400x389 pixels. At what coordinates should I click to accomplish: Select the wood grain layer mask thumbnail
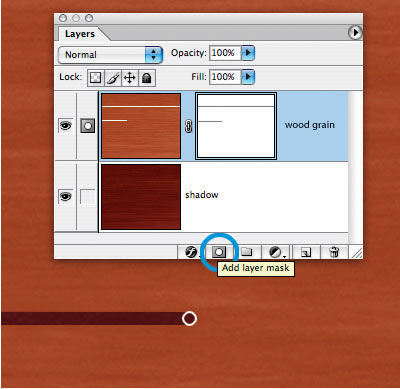236,126
